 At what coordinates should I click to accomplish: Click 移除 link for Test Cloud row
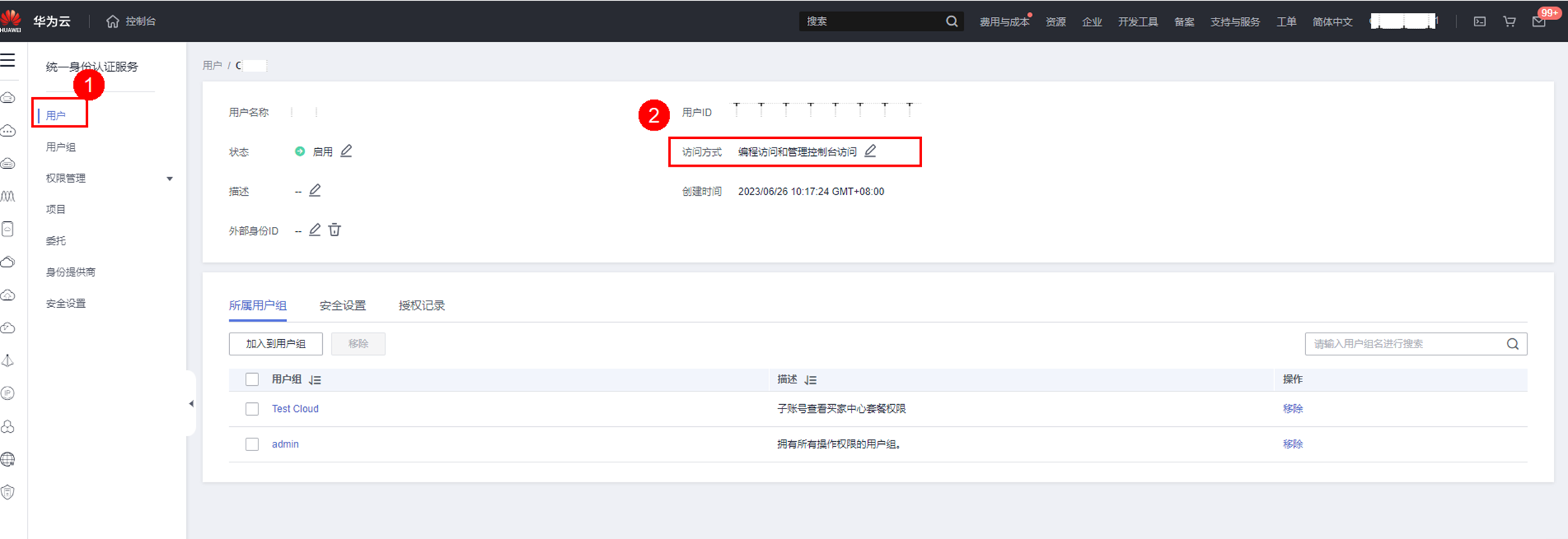(x=1293, y=409)
